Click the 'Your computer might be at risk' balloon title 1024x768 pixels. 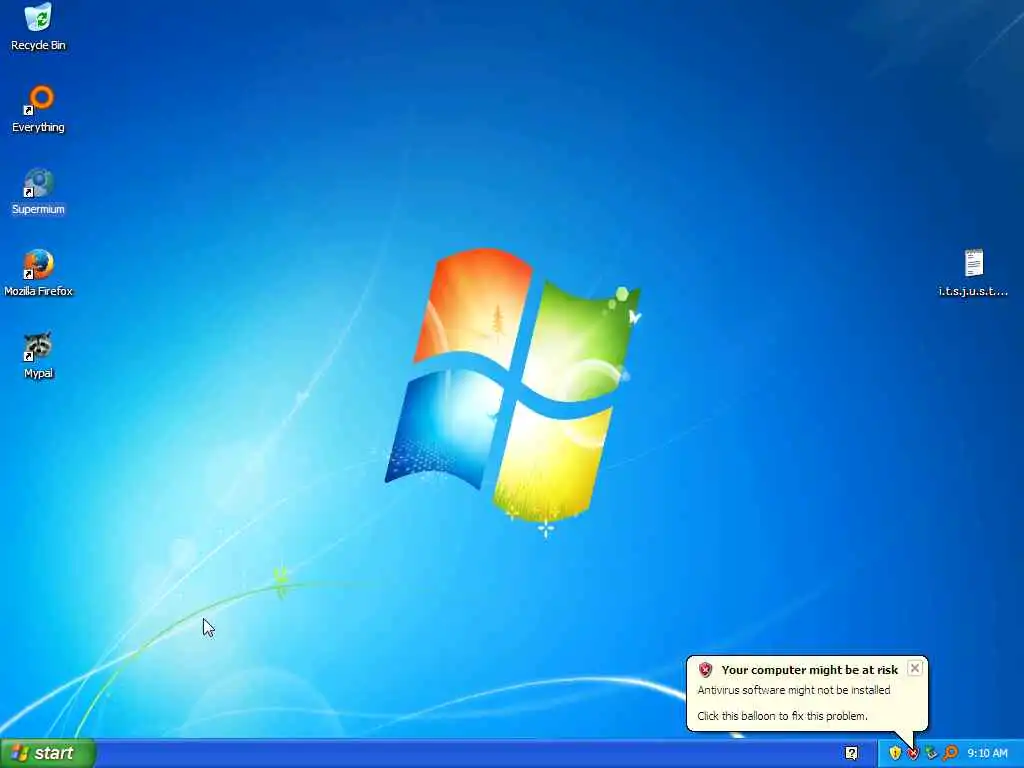point(809,670)
